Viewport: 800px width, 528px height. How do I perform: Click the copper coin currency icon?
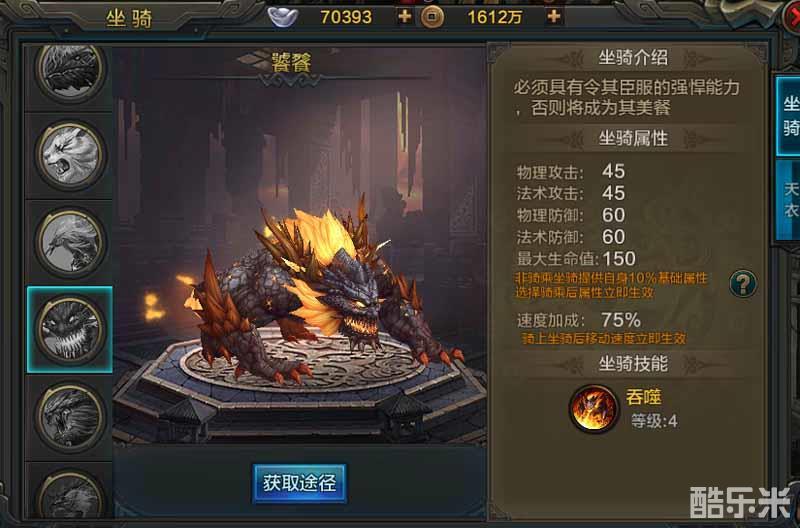pyautogui.click(x=432, y=17)
